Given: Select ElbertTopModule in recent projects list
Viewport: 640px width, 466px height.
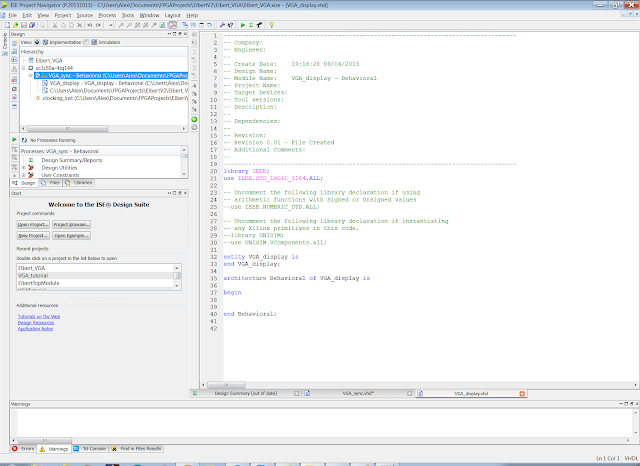Looking at the screenshot, I should (x=96, y=283).
